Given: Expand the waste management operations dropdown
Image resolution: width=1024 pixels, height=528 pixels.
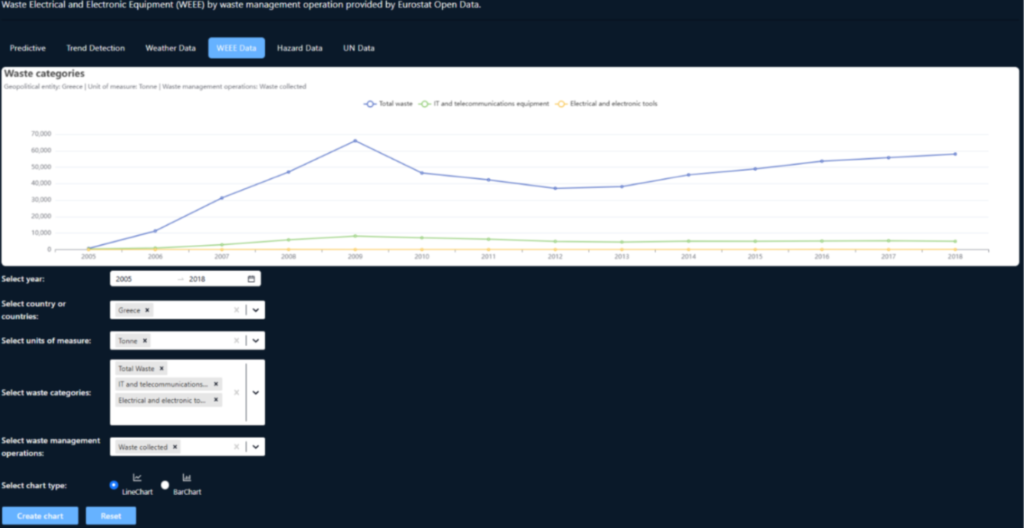Looking at the screenshot, I should coord(255,447).
